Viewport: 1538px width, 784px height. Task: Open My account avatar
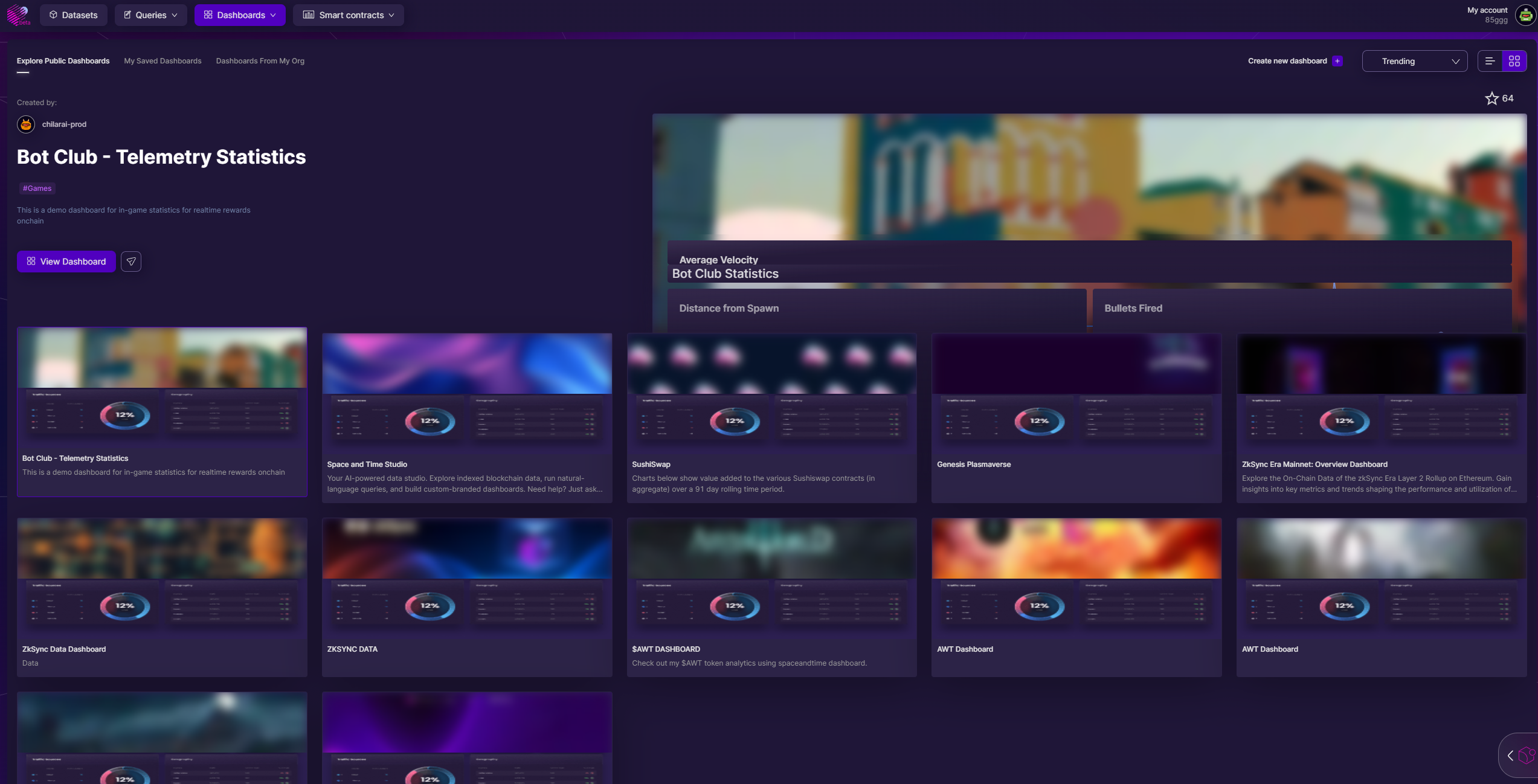click(1525, 15)
